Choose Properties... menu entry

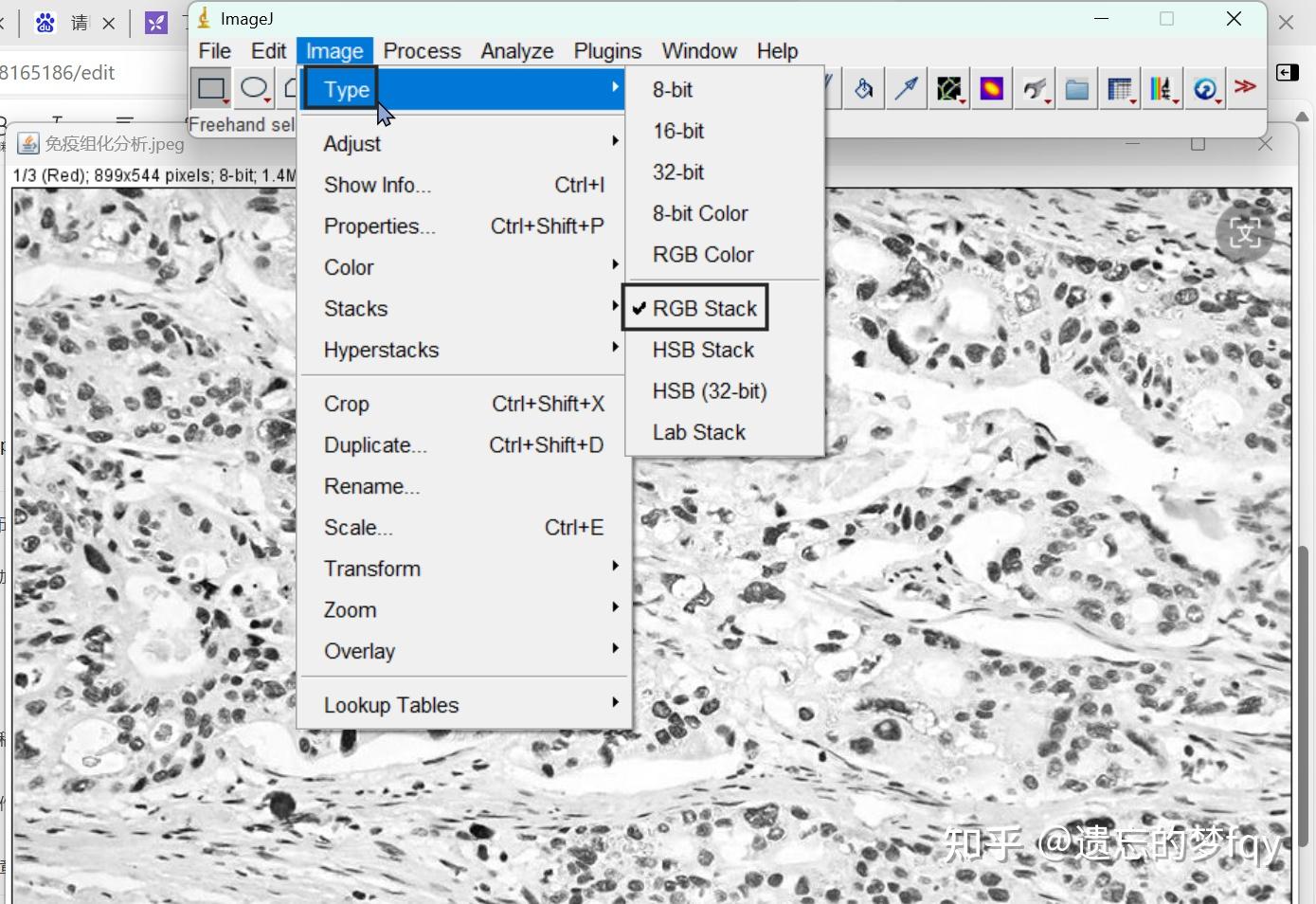pyautogui.click(x=464, y=226)
